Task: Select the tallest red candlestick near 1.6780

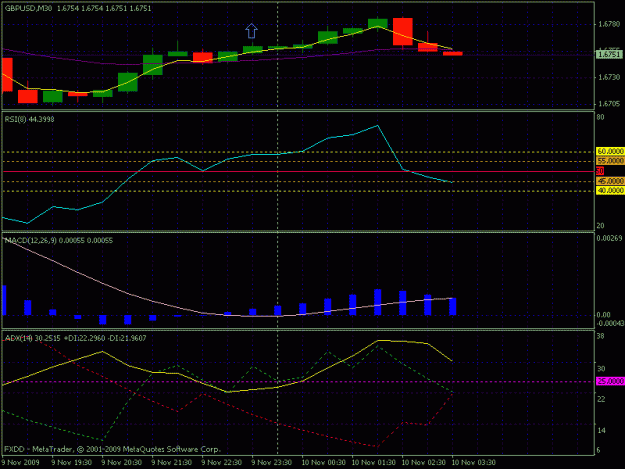Action: (403, 31)
